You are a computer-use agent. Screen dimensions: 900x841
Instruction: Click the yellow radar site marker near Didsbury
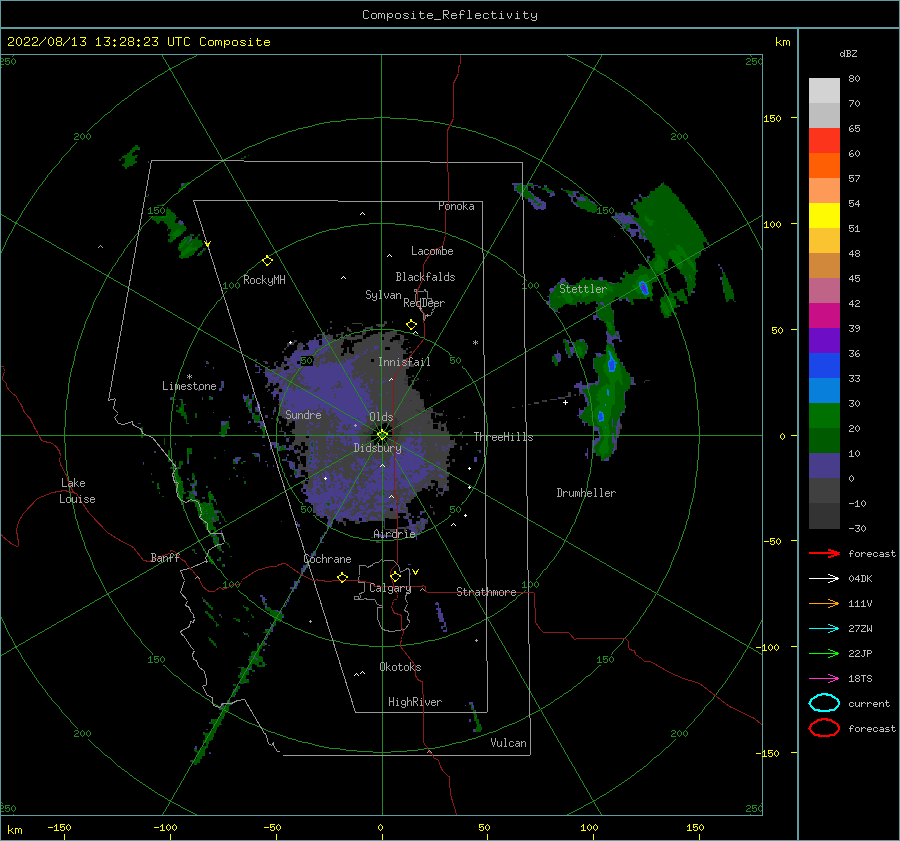pos(382,435)
